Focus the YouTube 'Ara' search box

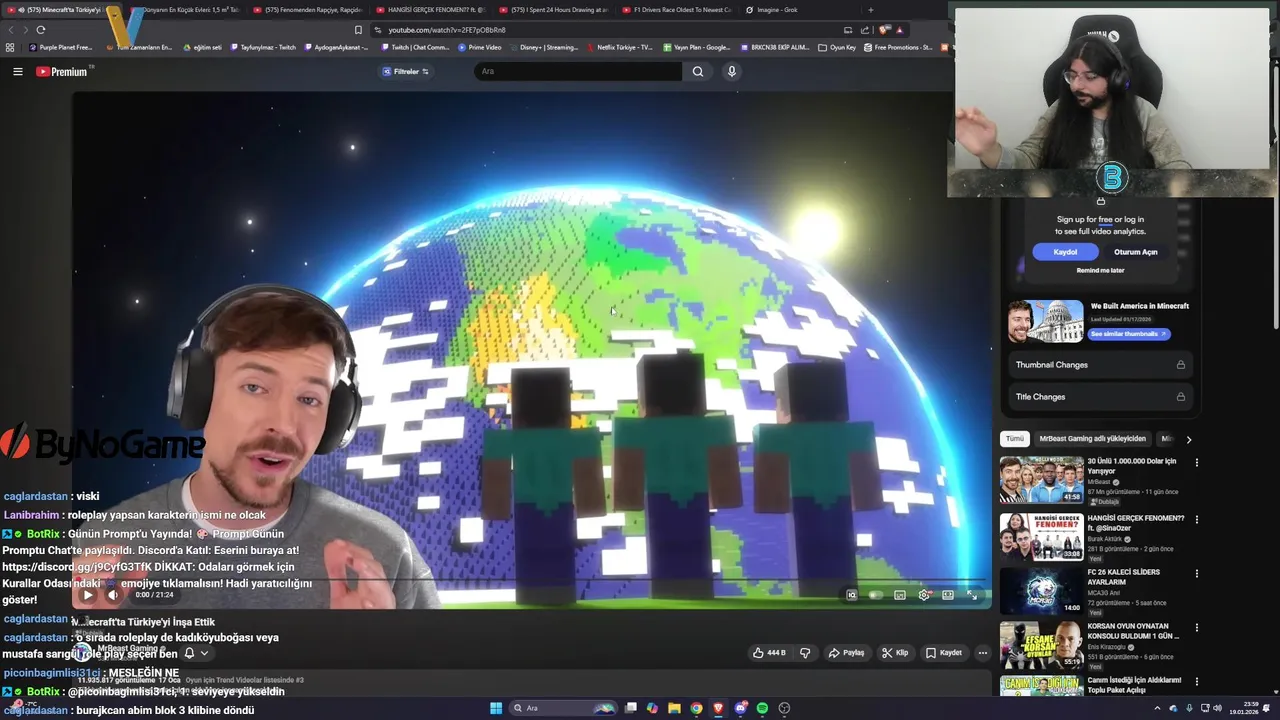(578, 71)
